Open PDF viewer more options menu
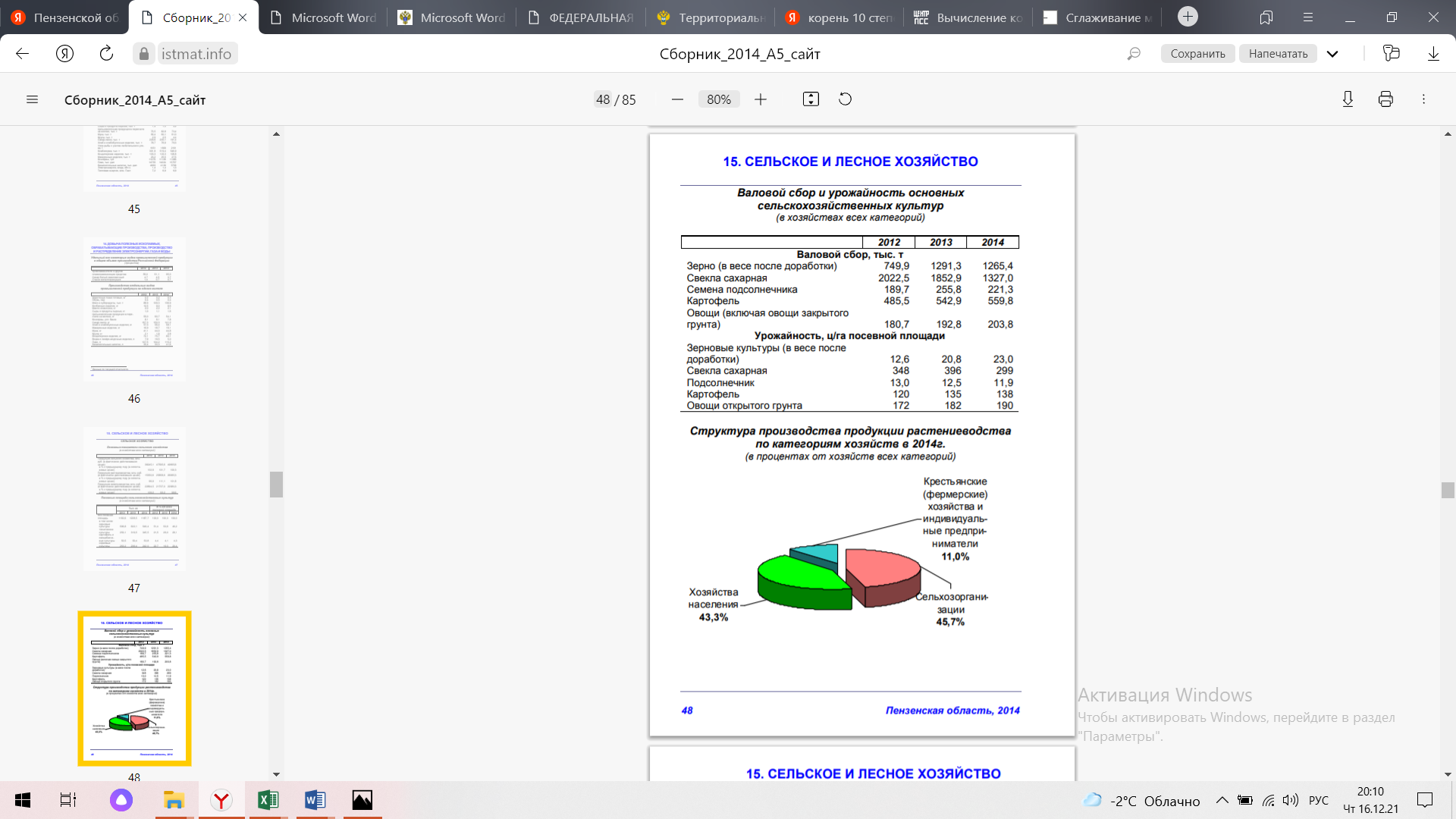This screenshot has width=1456, height=819. tap(1423, 99)
